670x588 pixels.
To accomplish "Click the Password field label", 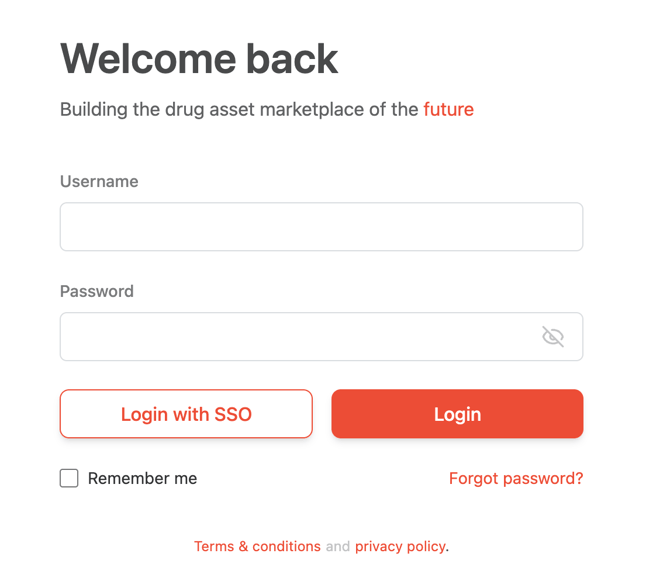I will [x=97, y=291].
